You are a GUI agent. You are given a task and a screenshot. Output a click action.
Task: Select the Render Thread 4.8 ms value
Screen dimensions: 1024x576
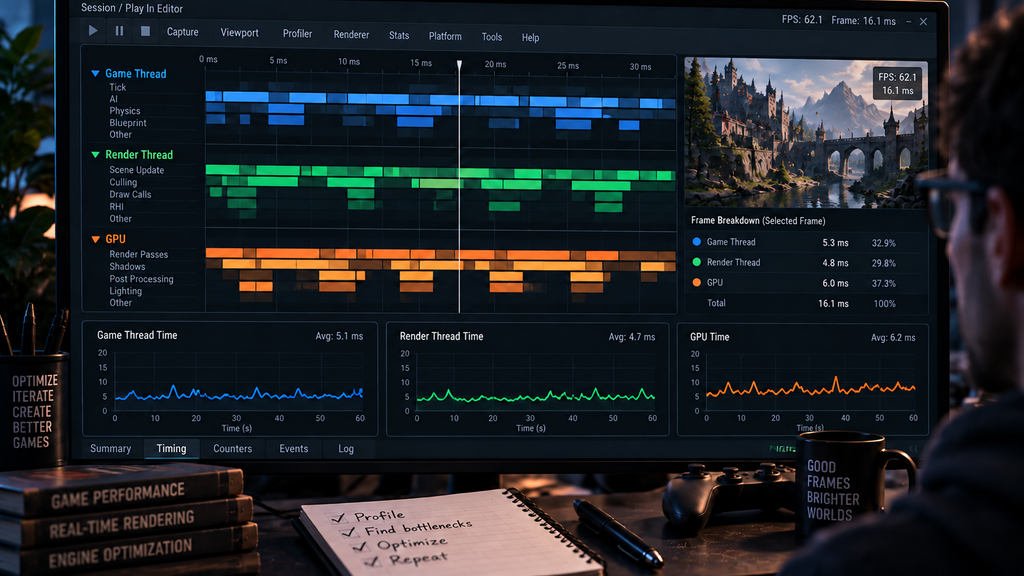point(835,263)
